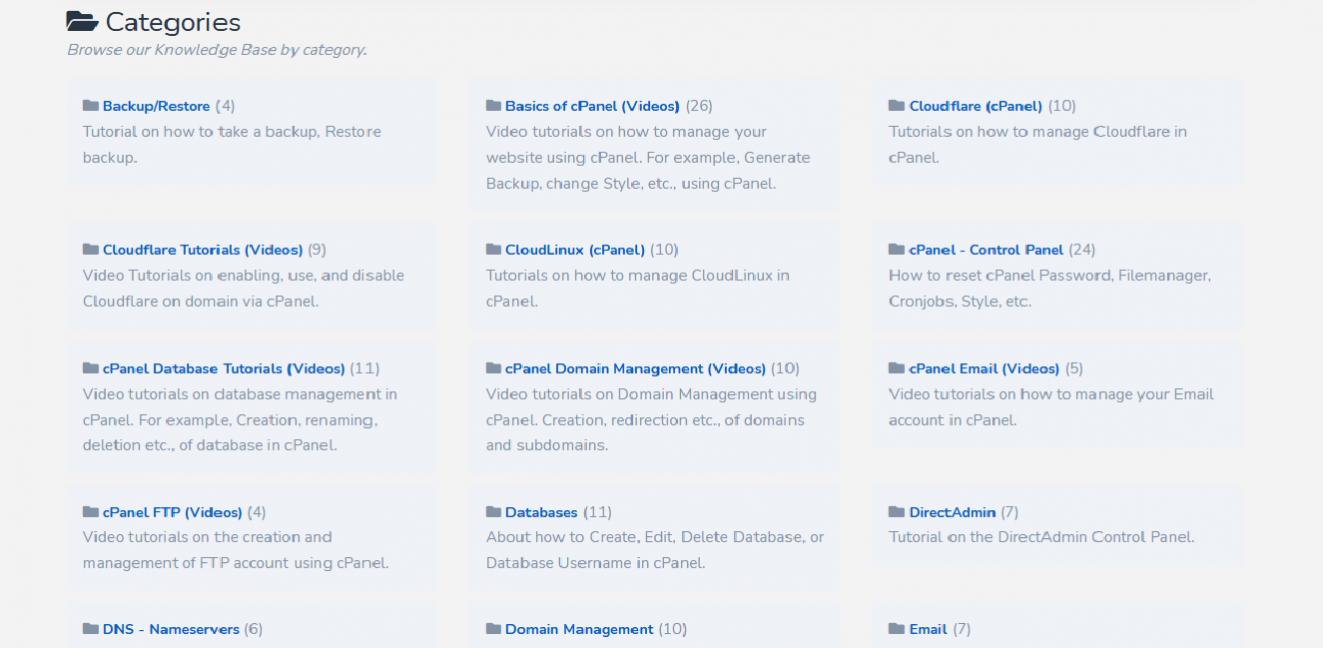Open the cPanel FTP (Videos) category

pyautogui.click(x=172, y=512)
